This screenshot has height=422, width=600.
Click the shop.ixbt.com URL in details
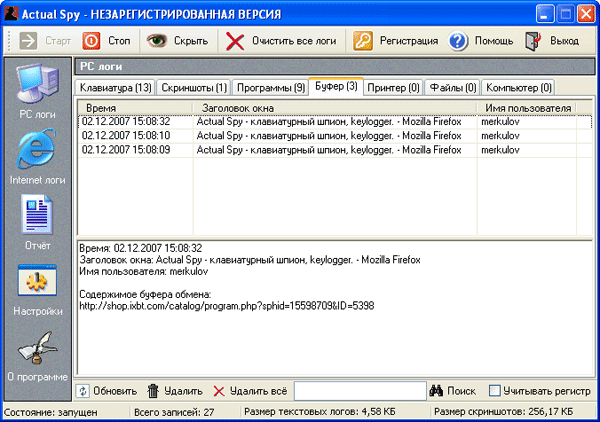[227, 306]
